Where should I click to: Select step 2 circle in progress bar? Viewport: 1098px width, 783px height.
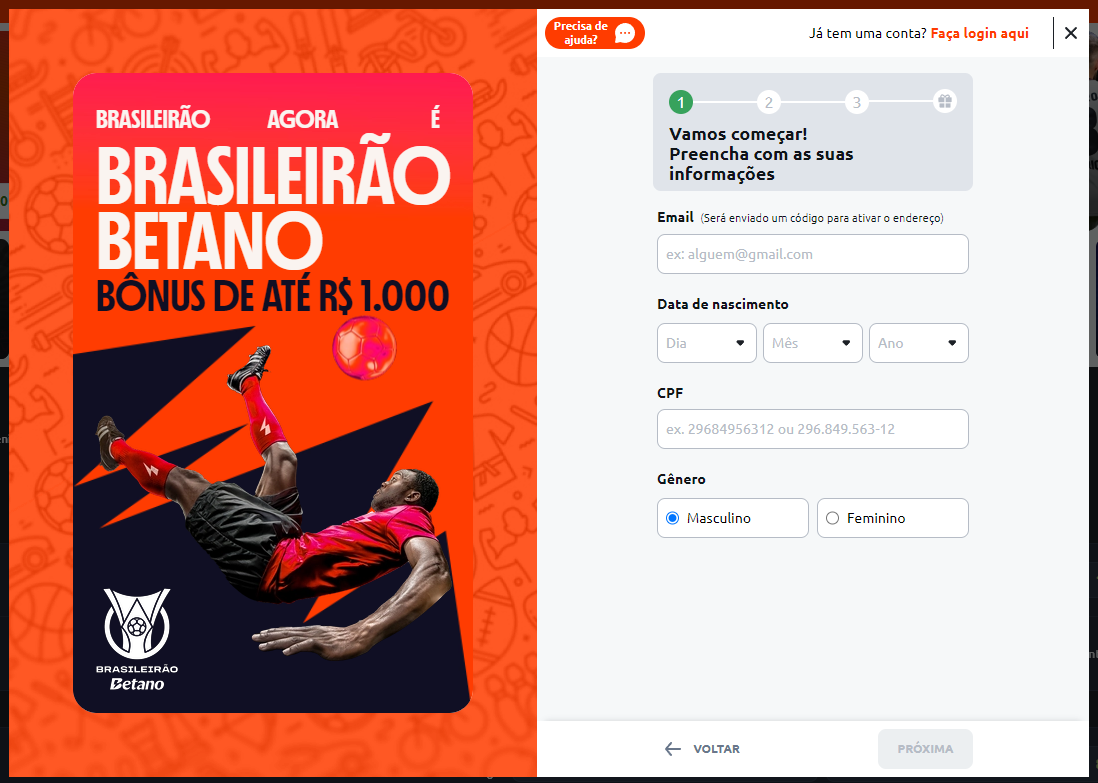pos(768,102)
